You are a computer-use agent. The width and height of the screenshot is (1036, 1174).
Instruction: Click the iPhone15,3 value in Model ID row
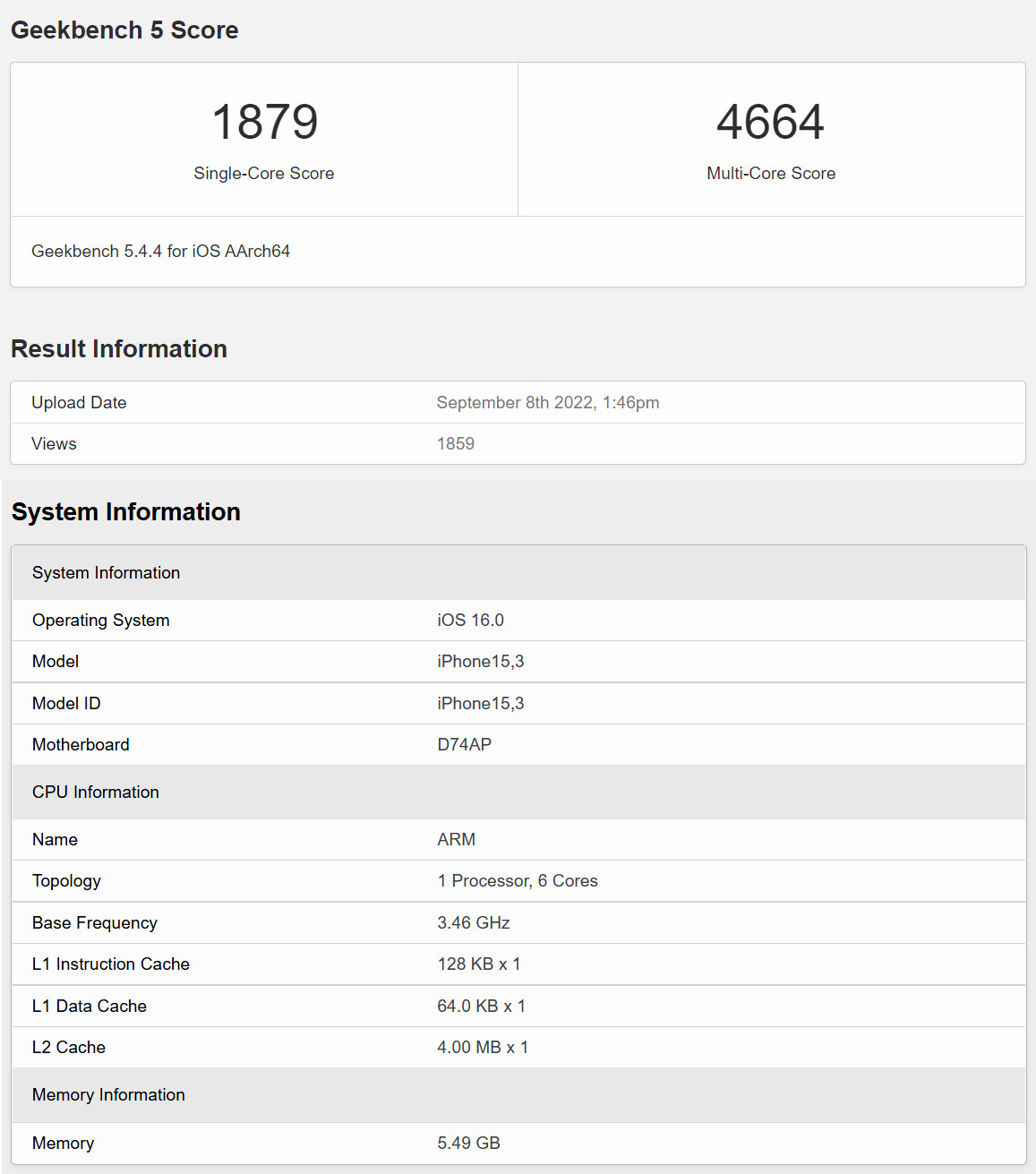point(480,704)
